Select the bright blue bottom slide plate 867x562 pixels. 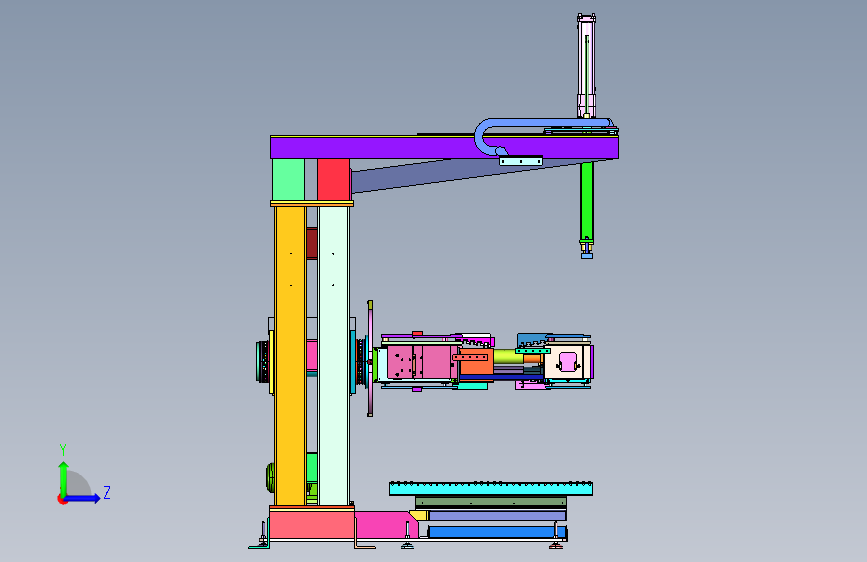tap(496, 532)
